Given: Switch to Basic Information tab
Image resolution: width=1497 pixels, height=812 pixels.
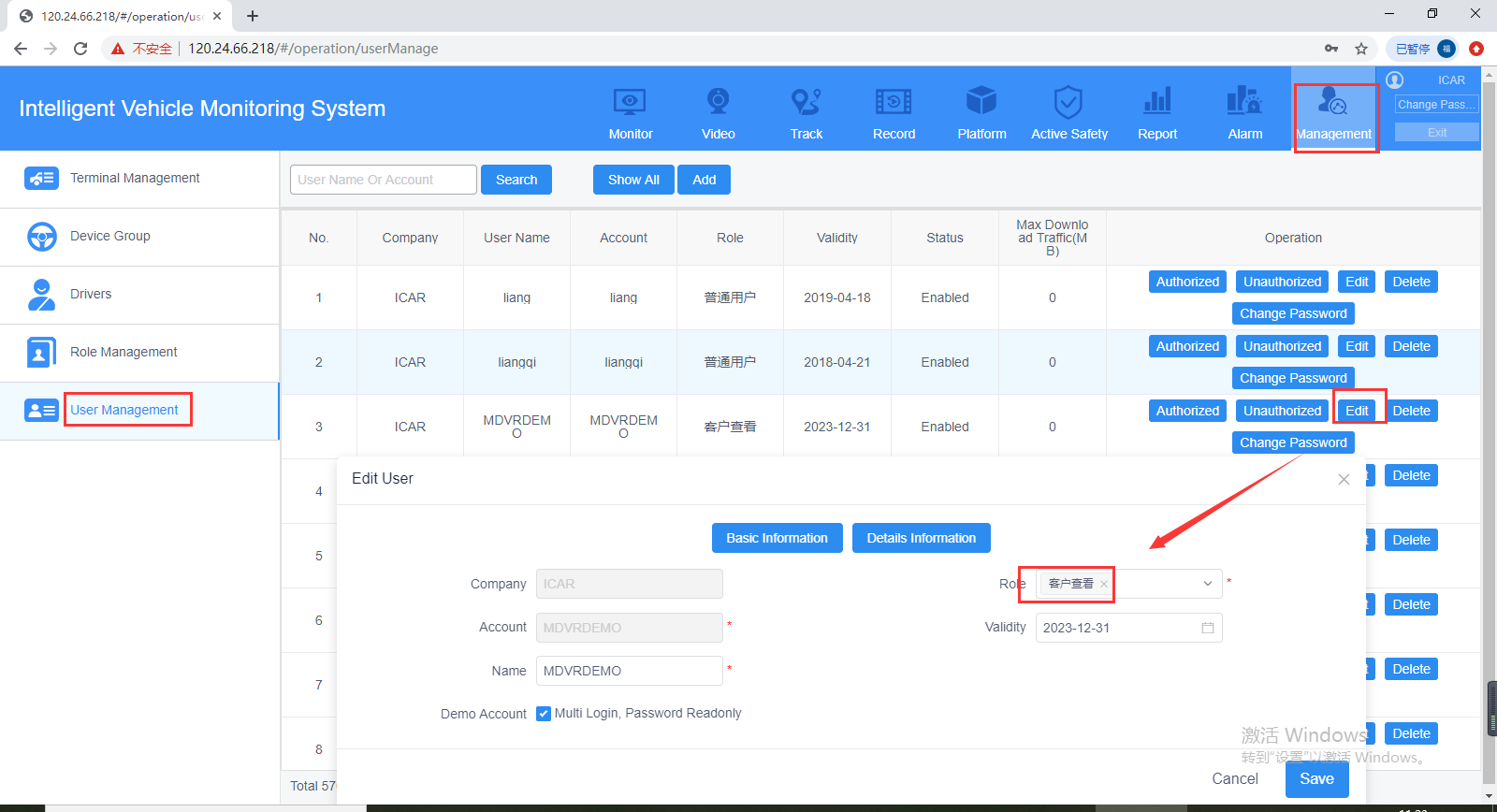Looking at the screenshot, I should tap(778, 538).
